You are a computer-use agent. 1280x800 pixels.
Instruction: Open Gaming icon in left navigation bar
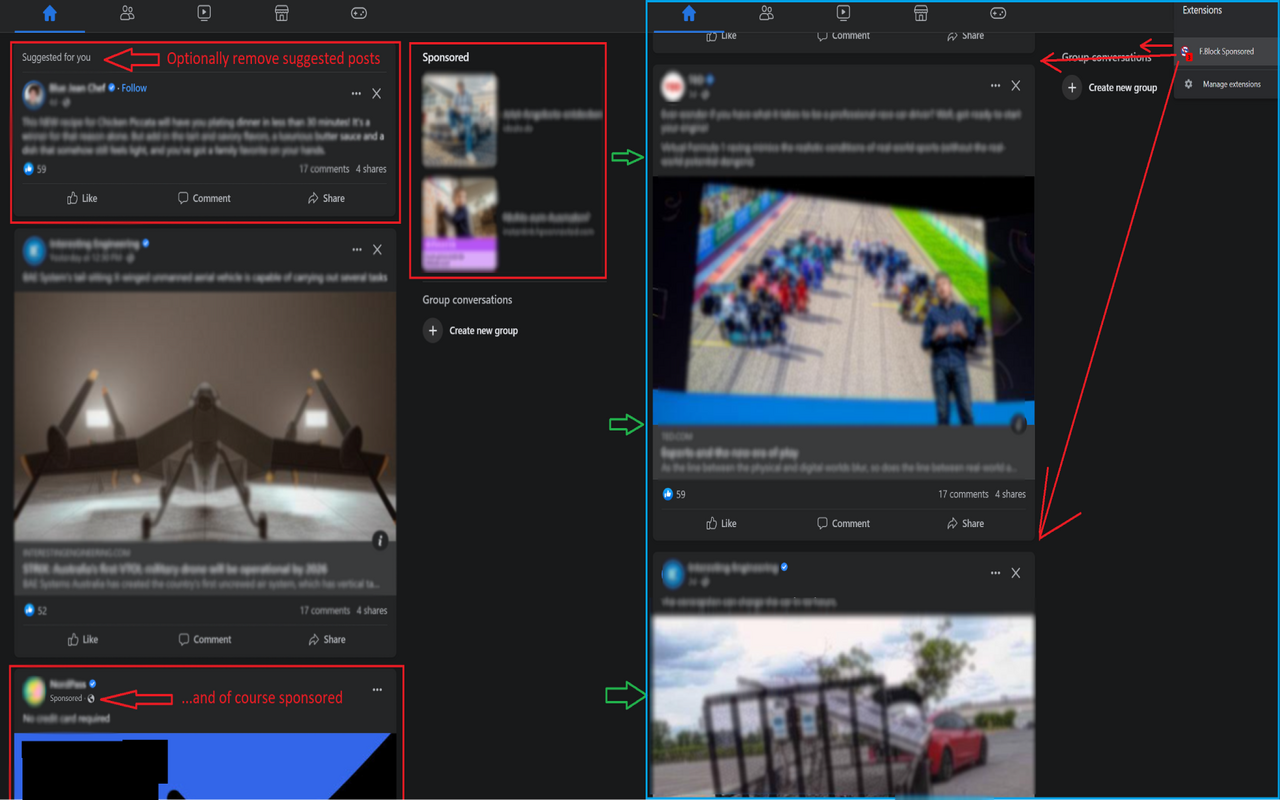358,14
